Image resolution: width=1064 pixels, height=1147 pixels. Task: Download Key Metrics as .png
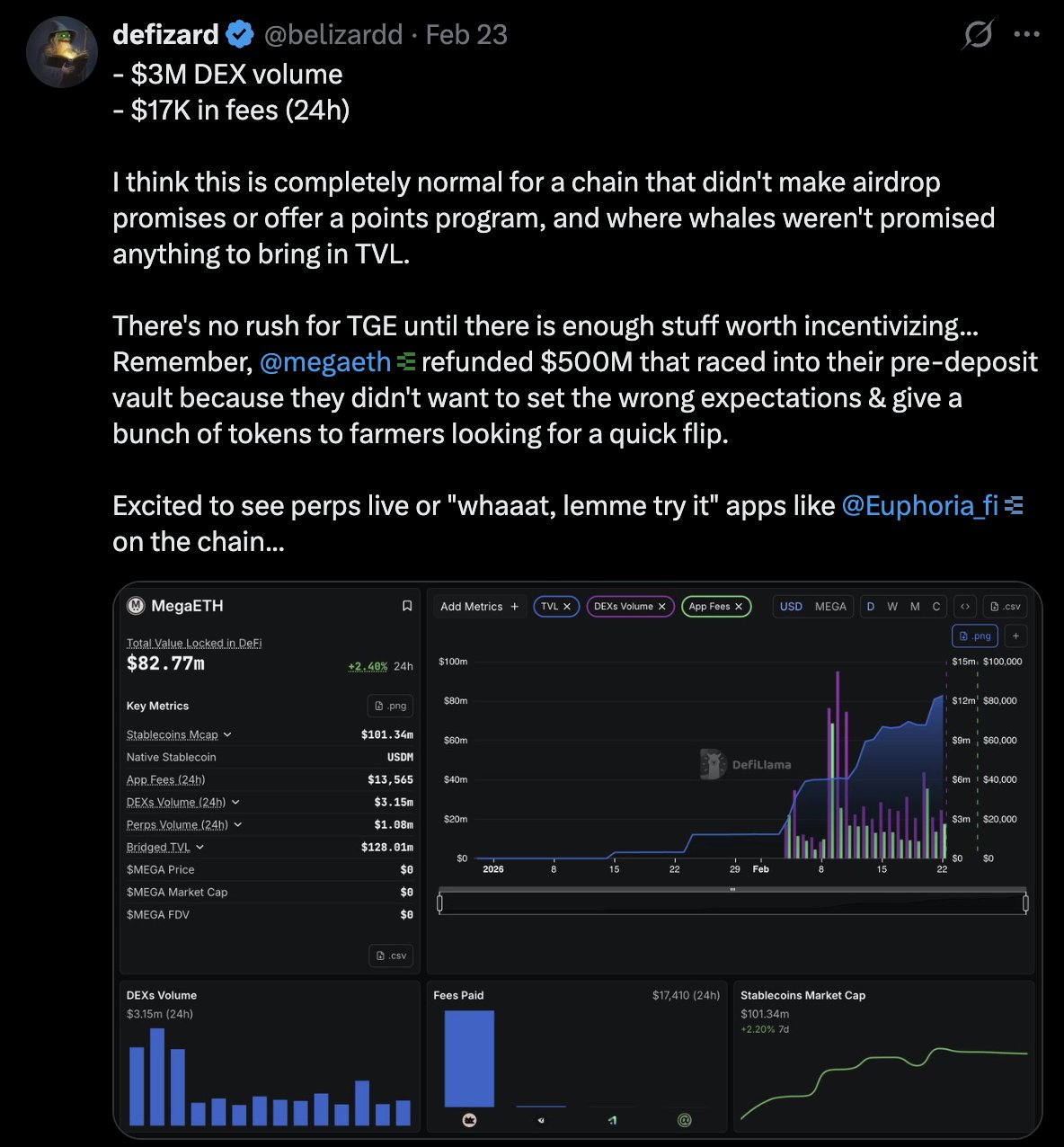pos(390,706)
